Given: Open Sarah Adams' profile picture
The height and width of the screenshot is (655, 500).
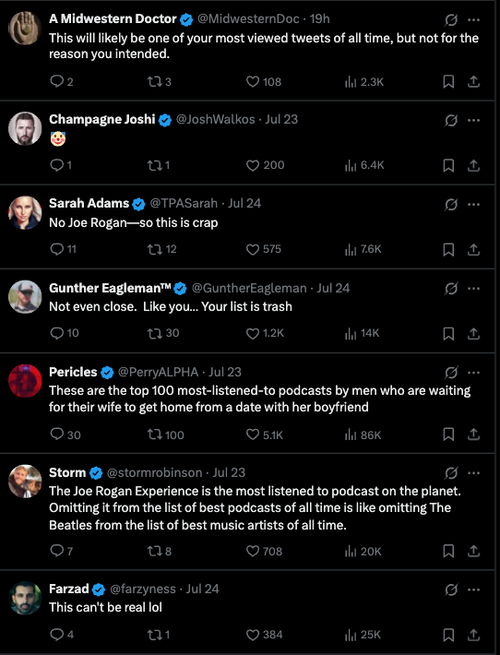Looking at the screenshot, I should (25, 213).
